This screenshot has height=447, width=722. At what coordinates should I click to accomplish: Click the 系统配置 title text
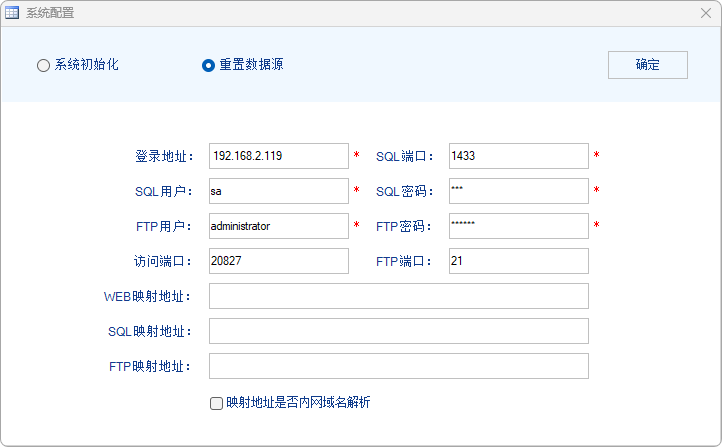[50, 13]
